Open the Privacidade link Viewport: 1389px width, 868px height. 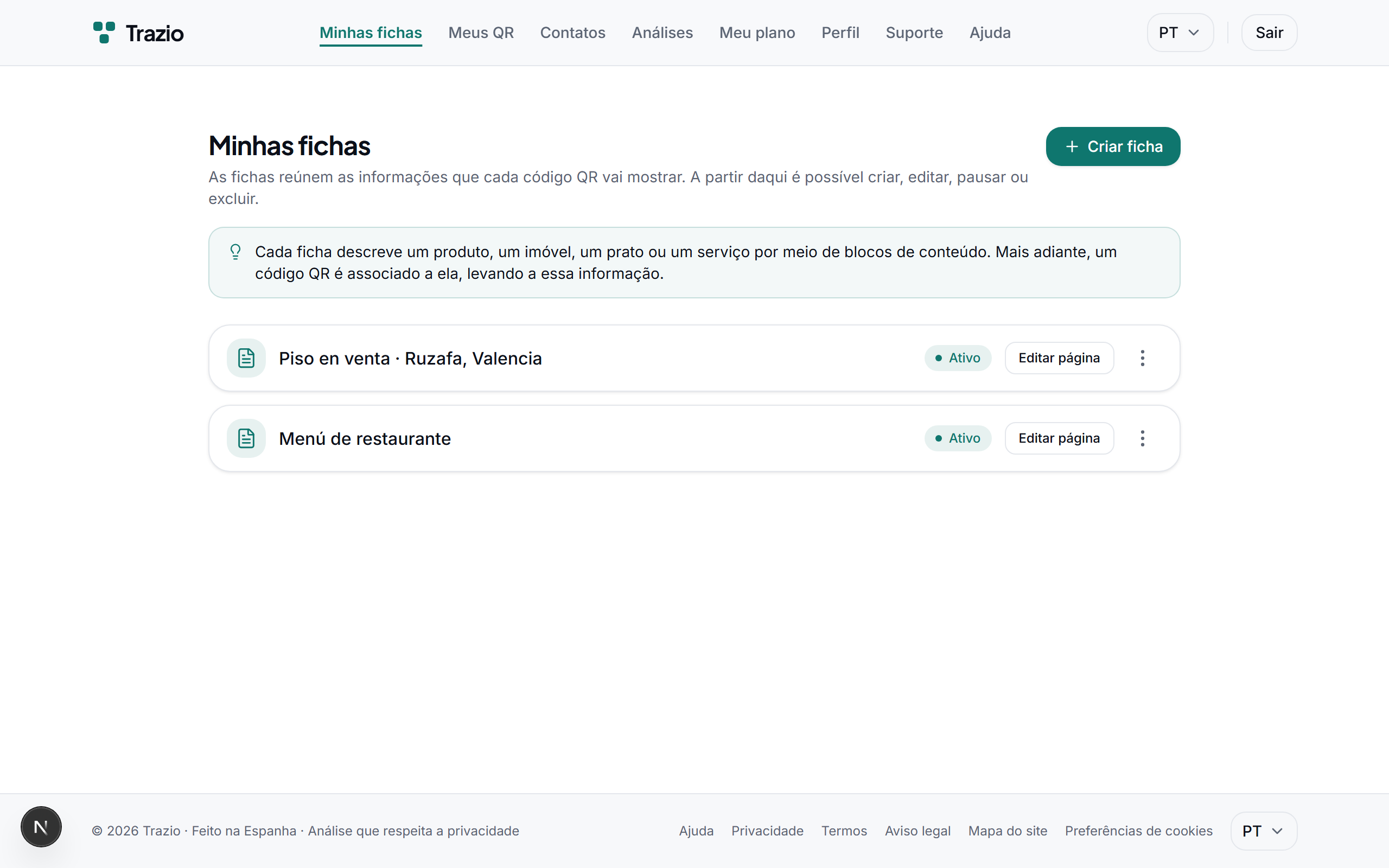(x=767, y=831)
